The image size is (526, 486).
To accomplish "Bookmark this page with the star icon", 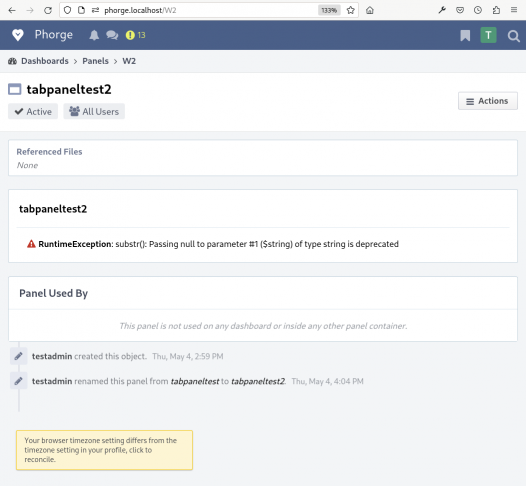I will tap(351, 10).
